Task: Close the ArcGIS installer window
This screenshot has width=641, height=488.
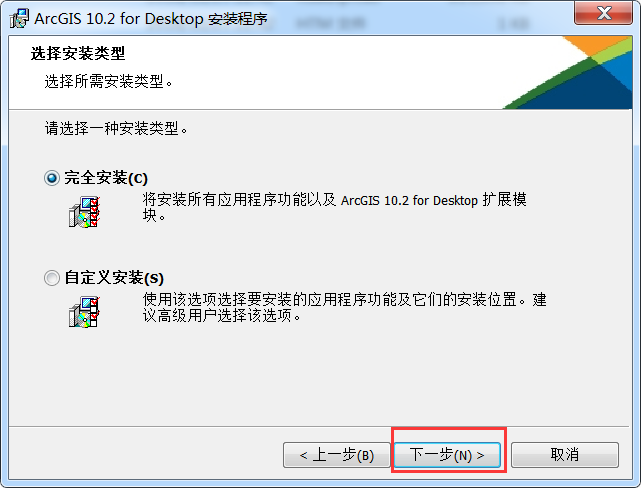Action: tap(603, 13)
